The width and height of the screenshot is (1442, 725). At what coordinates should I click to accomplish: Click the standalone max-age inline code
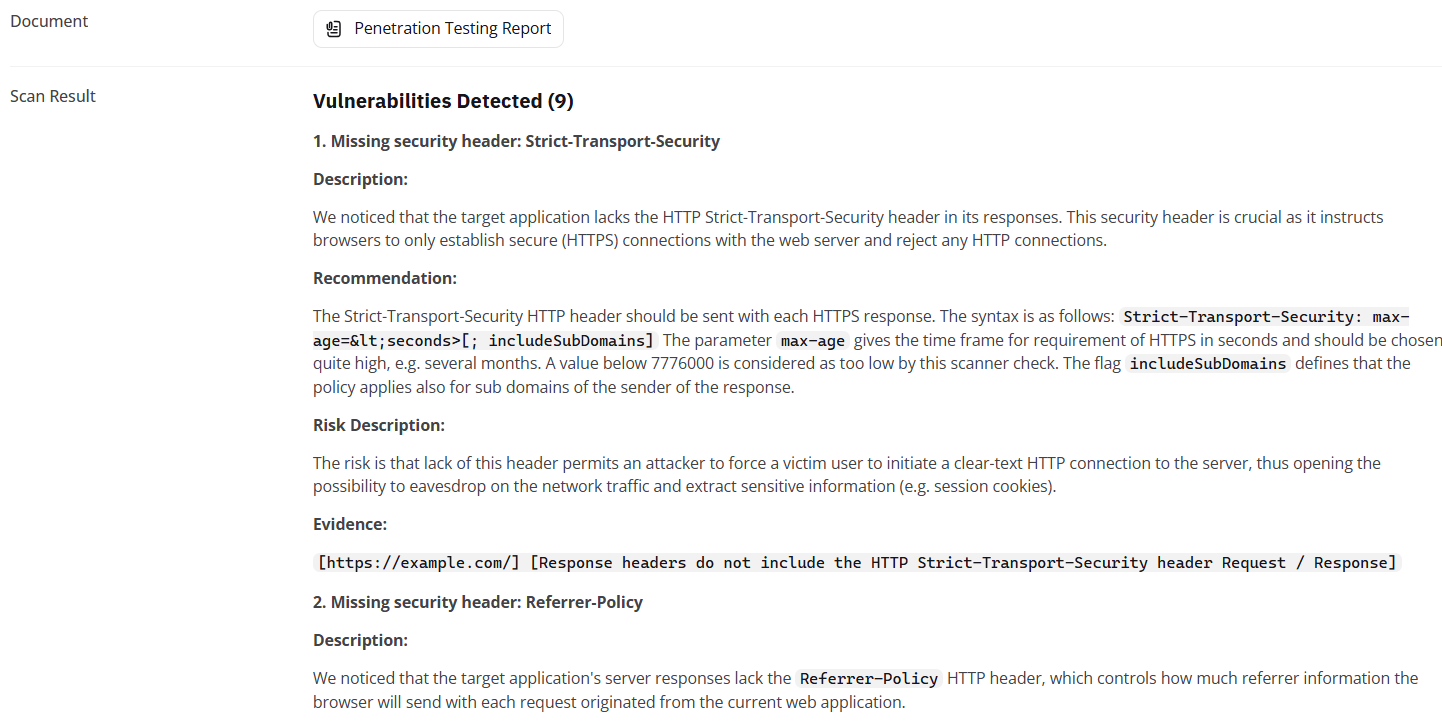click(x=812, y=341)
